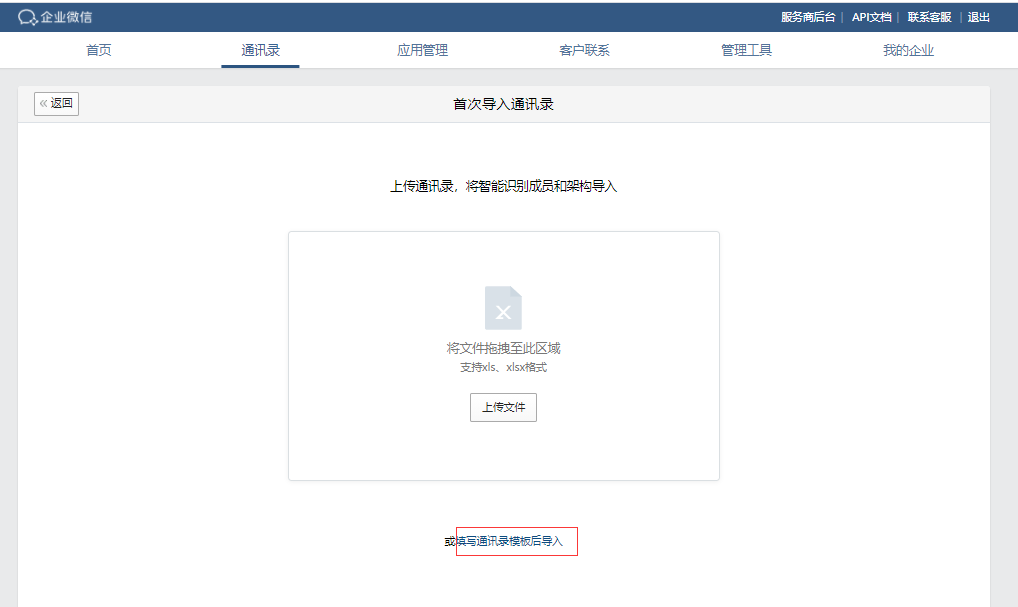Open the 填写通讯录模板后导入 link
The height and width of the screenshot is (607, 1018).
pos(510,541)
